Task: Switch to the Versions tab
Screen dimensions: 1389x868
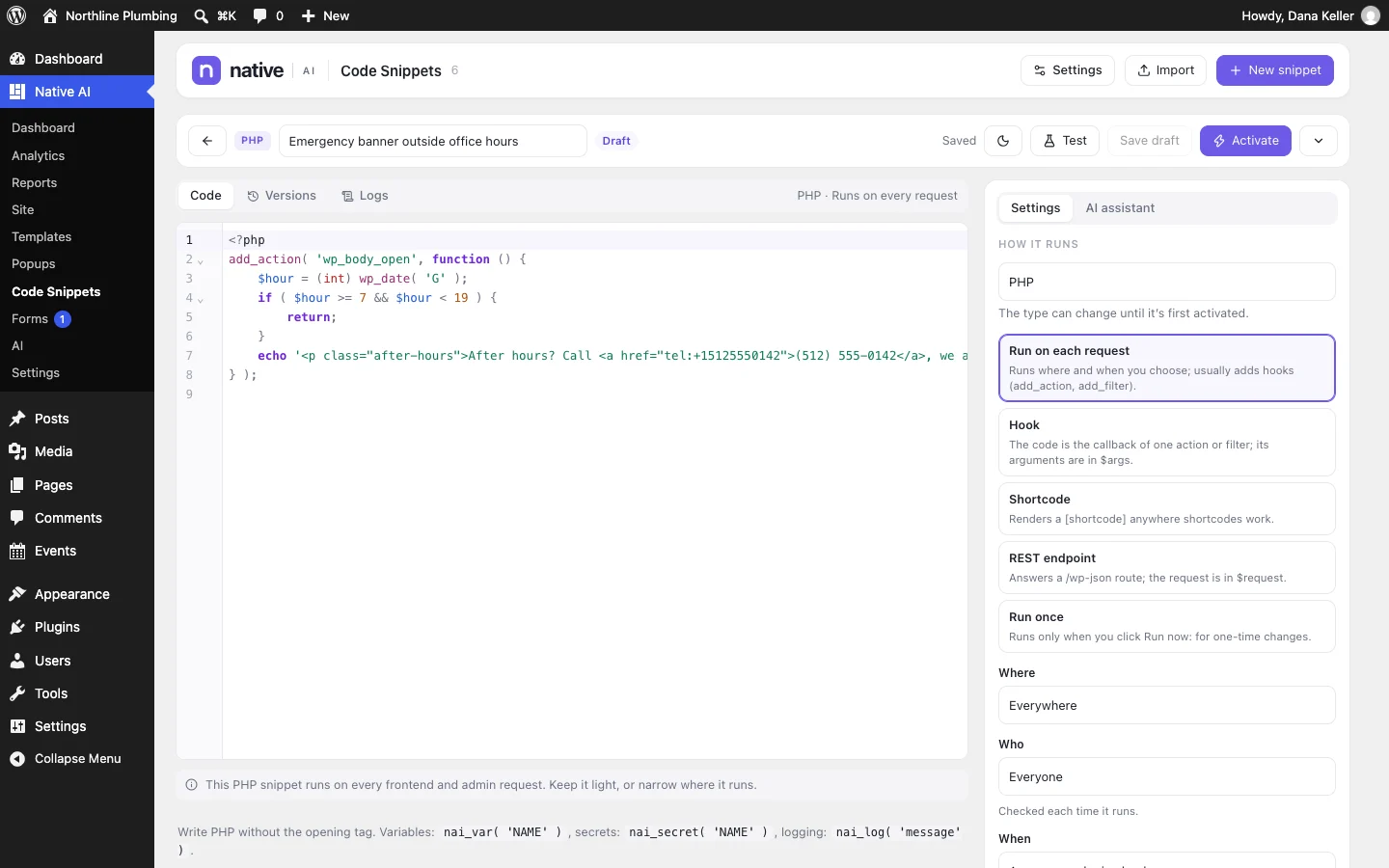Action: coord(282,196)
